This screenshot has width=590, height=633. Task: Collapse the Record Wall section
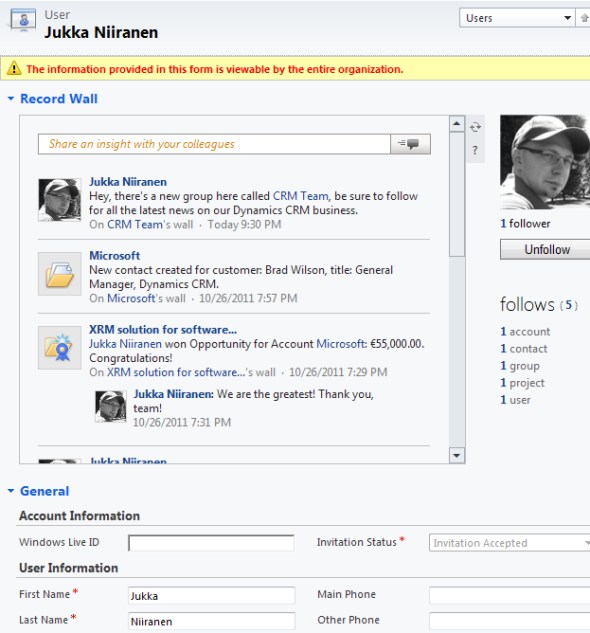click(10, 99)
